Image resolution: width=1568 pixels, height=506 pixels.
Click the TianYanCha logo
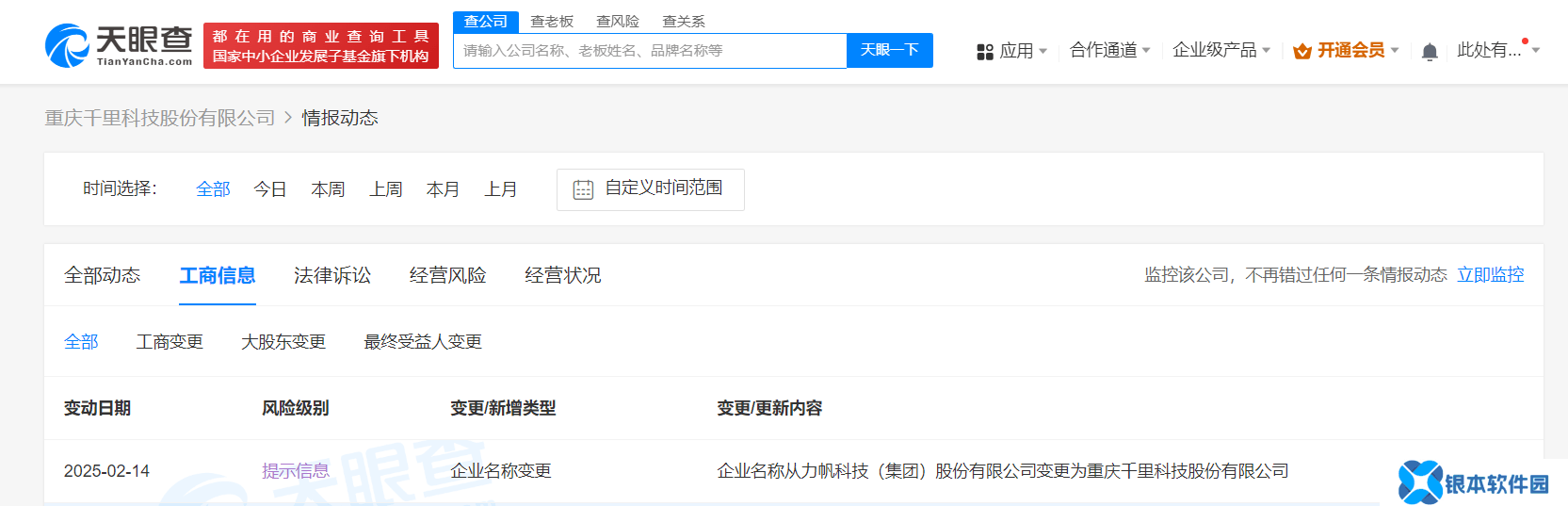click(119, 45)
